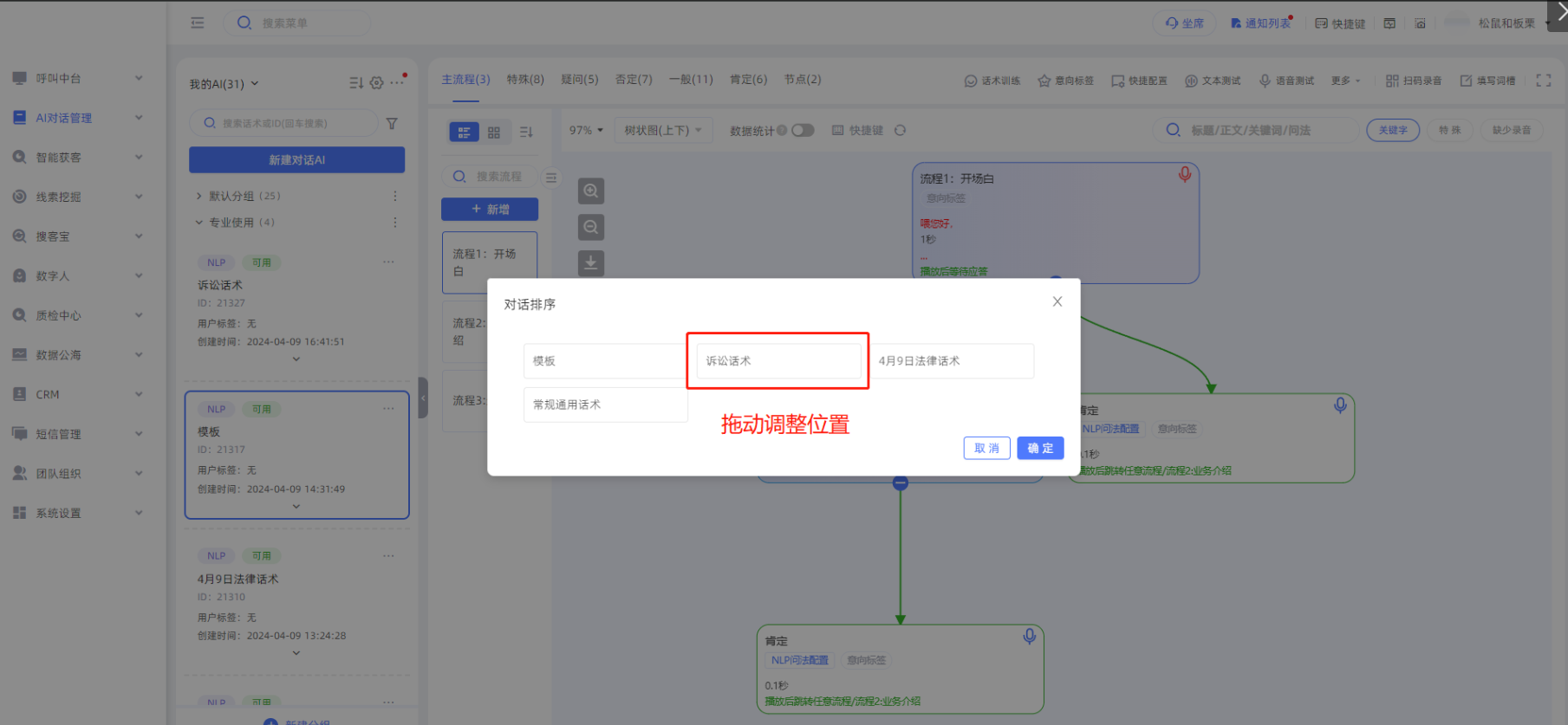Select the 关键字 filter pill

click(1393, 131)
